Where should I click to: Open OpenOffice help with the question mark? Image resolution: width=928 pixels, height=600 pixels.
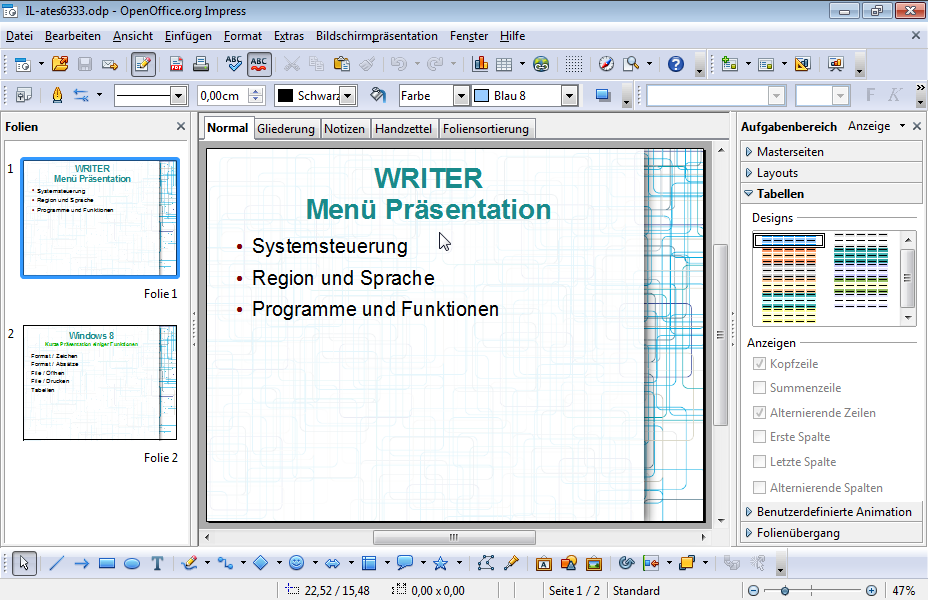676,64
